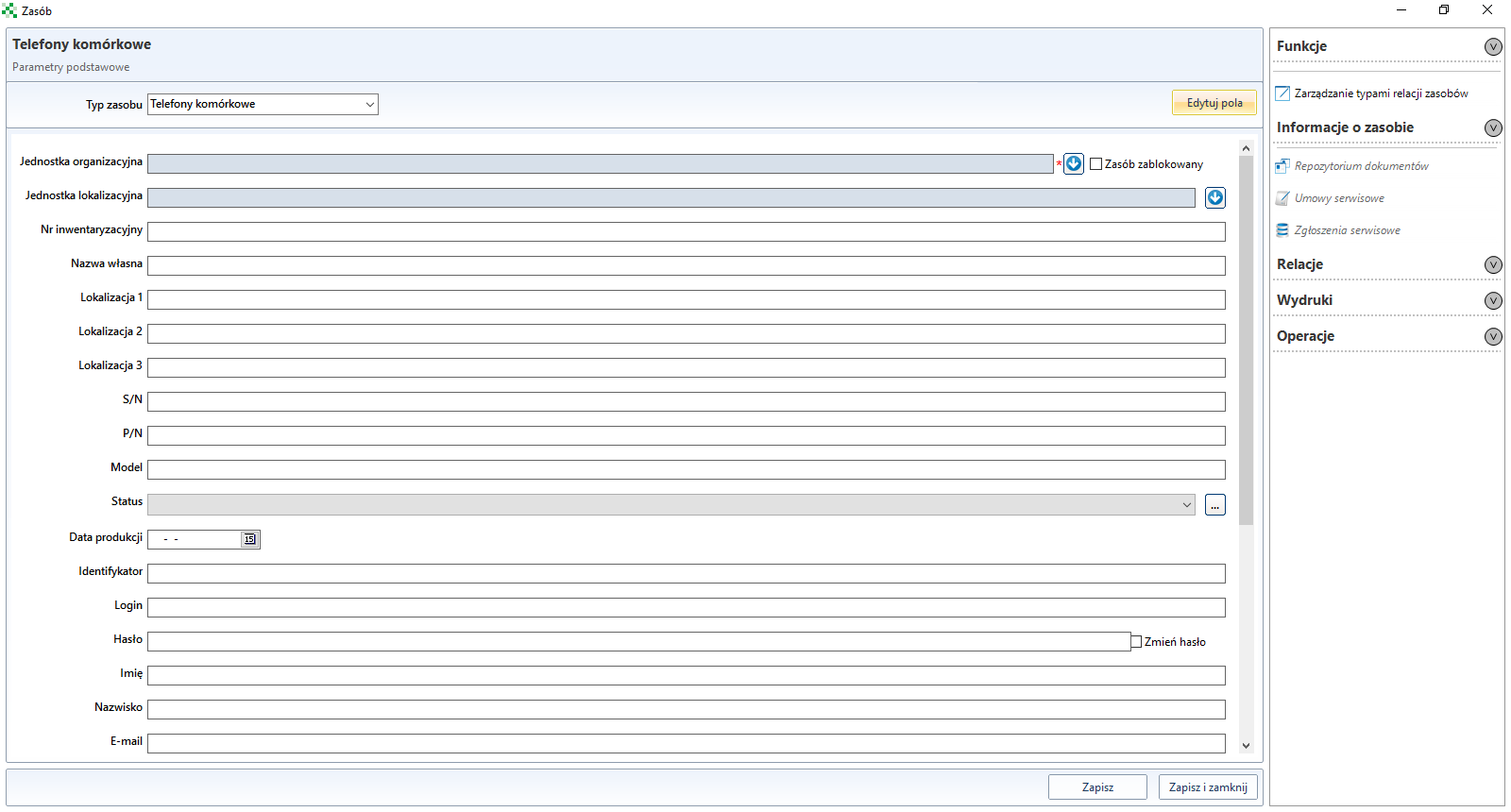Open calendar picker for Data produkcji
The width and height of the screenshot is (1511, 812).
[249, 539]
